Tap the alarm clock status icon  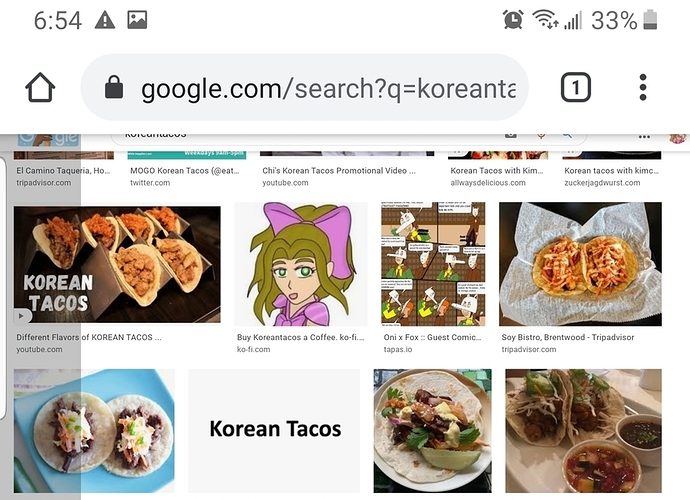click(x=513, y=20)
